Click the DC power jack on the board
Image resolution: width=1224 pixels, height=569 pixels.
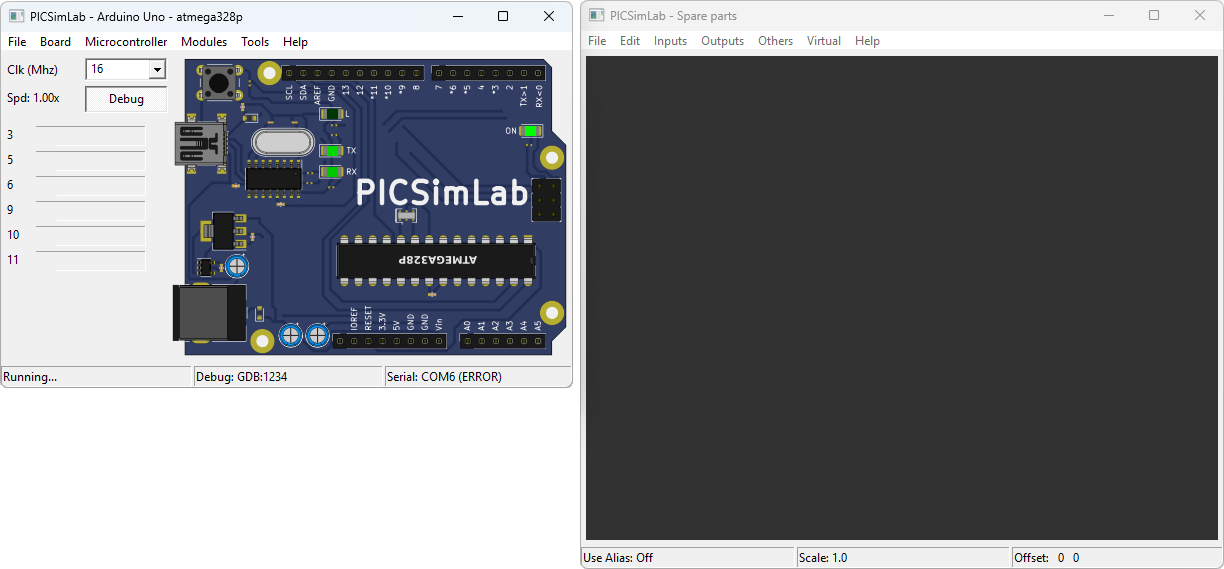click(x=209, y=312)
